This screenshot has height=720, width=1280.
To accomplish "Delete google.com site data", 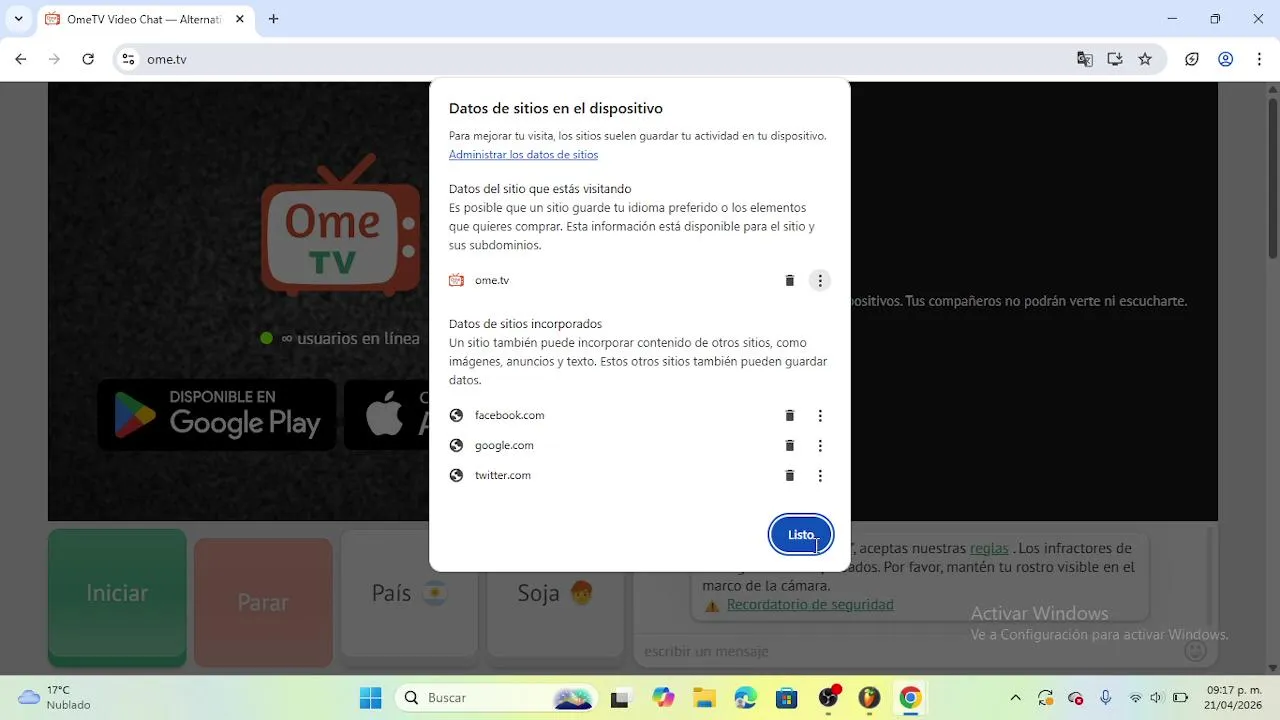I will [x=789, y=446].
